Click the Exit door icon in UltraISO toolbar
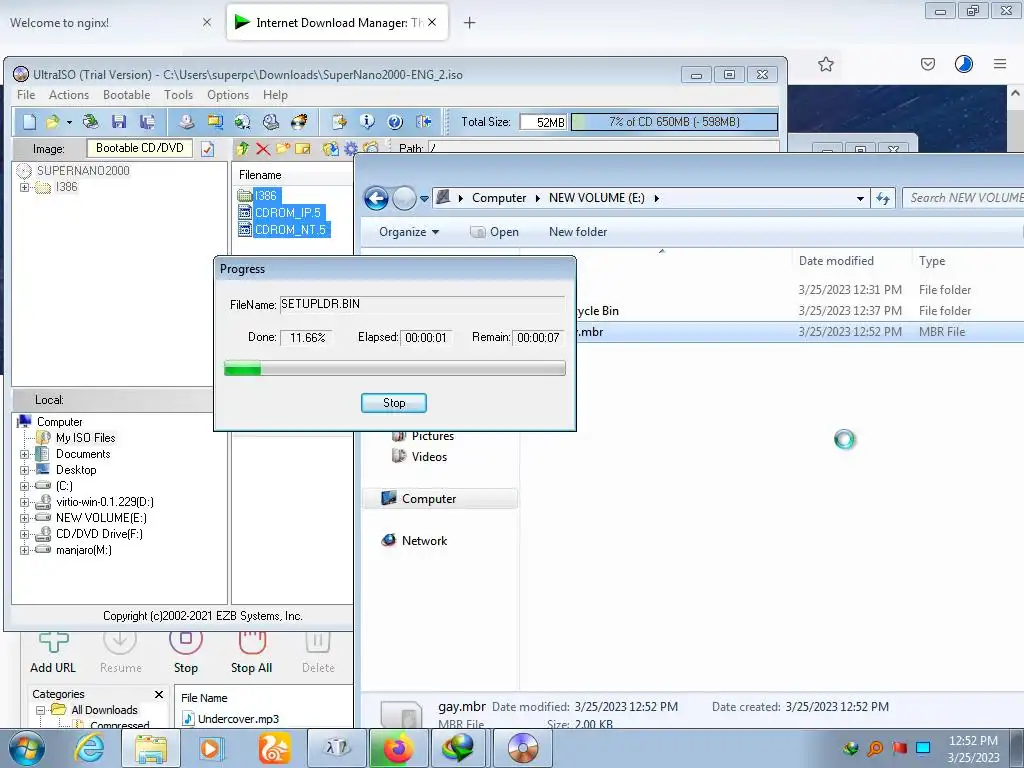The image size is (1024, 768). pos(424,121)
